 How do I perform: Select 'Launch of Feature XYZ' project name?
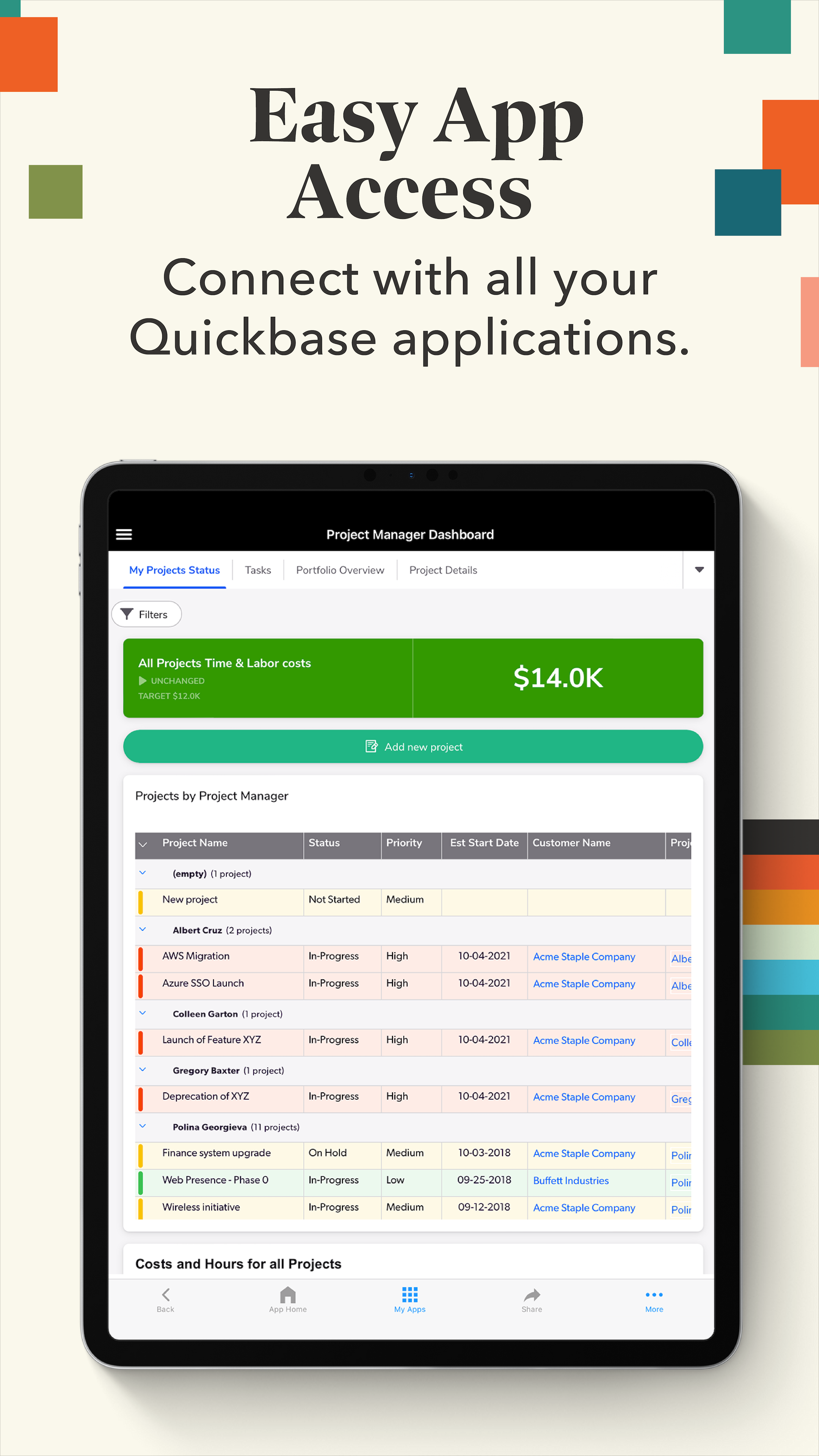click(212, 1039)
